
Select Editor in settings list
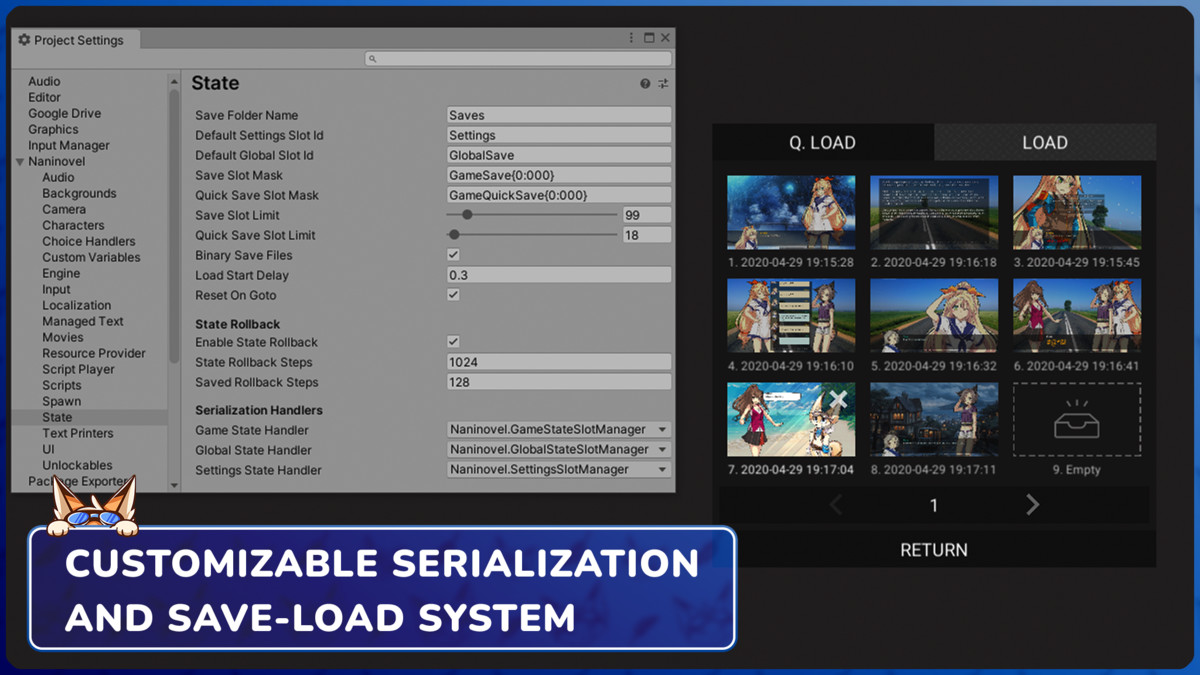(44, 97)
